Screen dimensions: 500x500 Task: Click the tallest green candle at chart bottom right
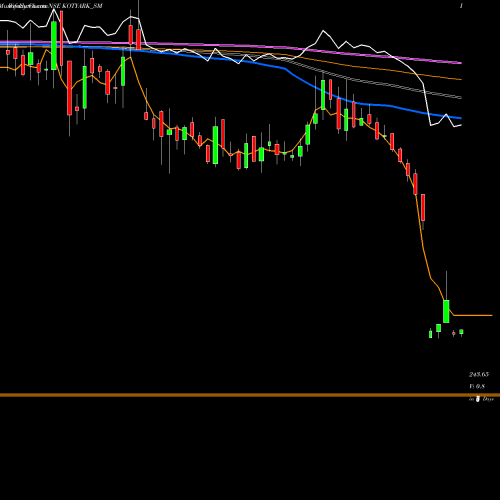click(x=446, y=311)
